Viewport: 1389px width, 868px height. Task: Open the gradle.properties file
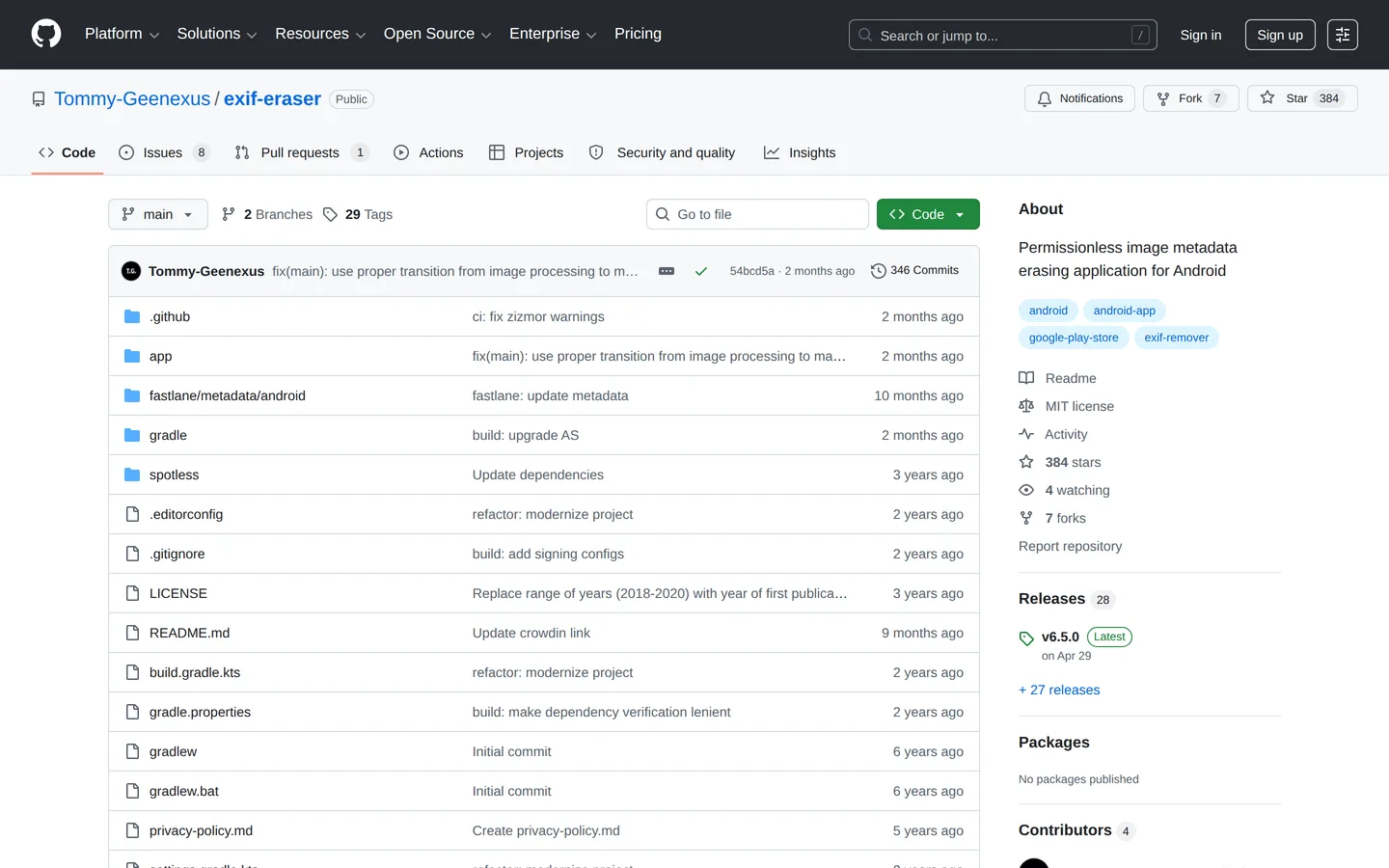coord(200,712)
